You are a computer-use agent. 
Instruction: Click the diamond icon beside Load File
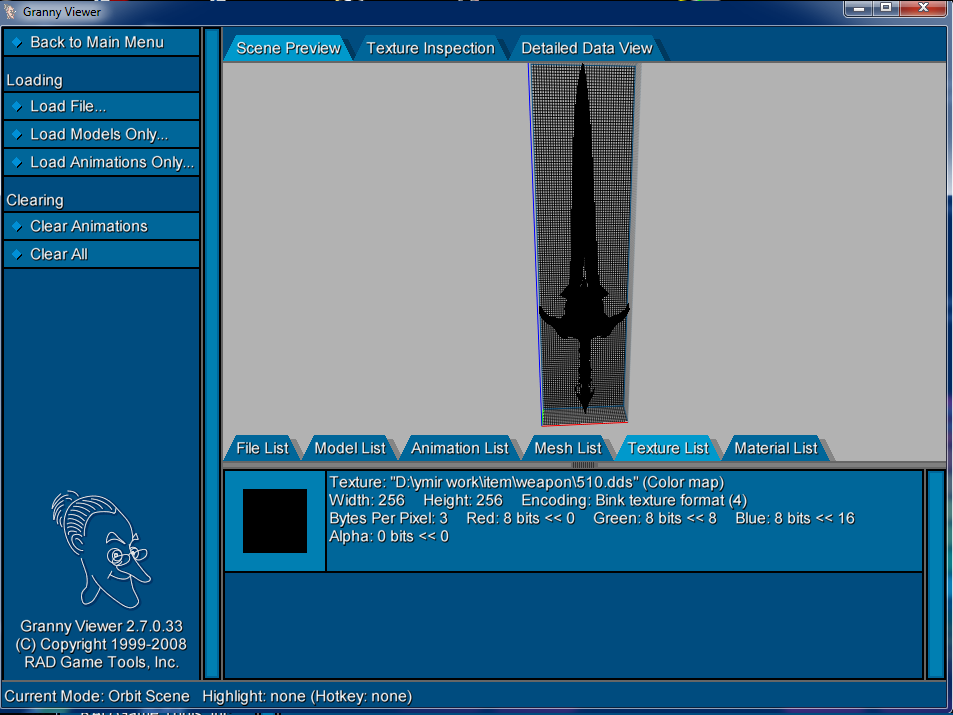coord(17,106)
